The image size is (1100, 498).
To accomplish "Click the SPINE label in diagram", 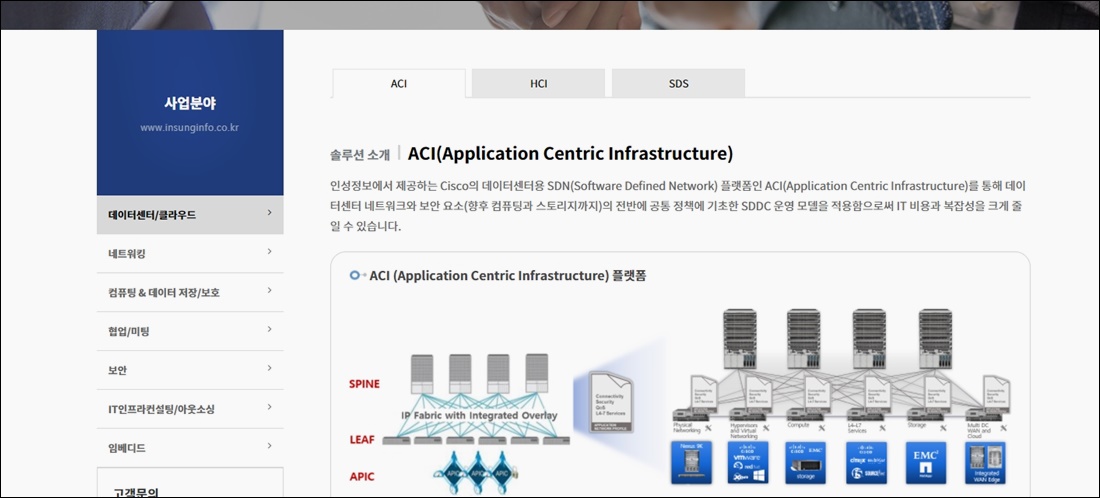I will [364, 384].
